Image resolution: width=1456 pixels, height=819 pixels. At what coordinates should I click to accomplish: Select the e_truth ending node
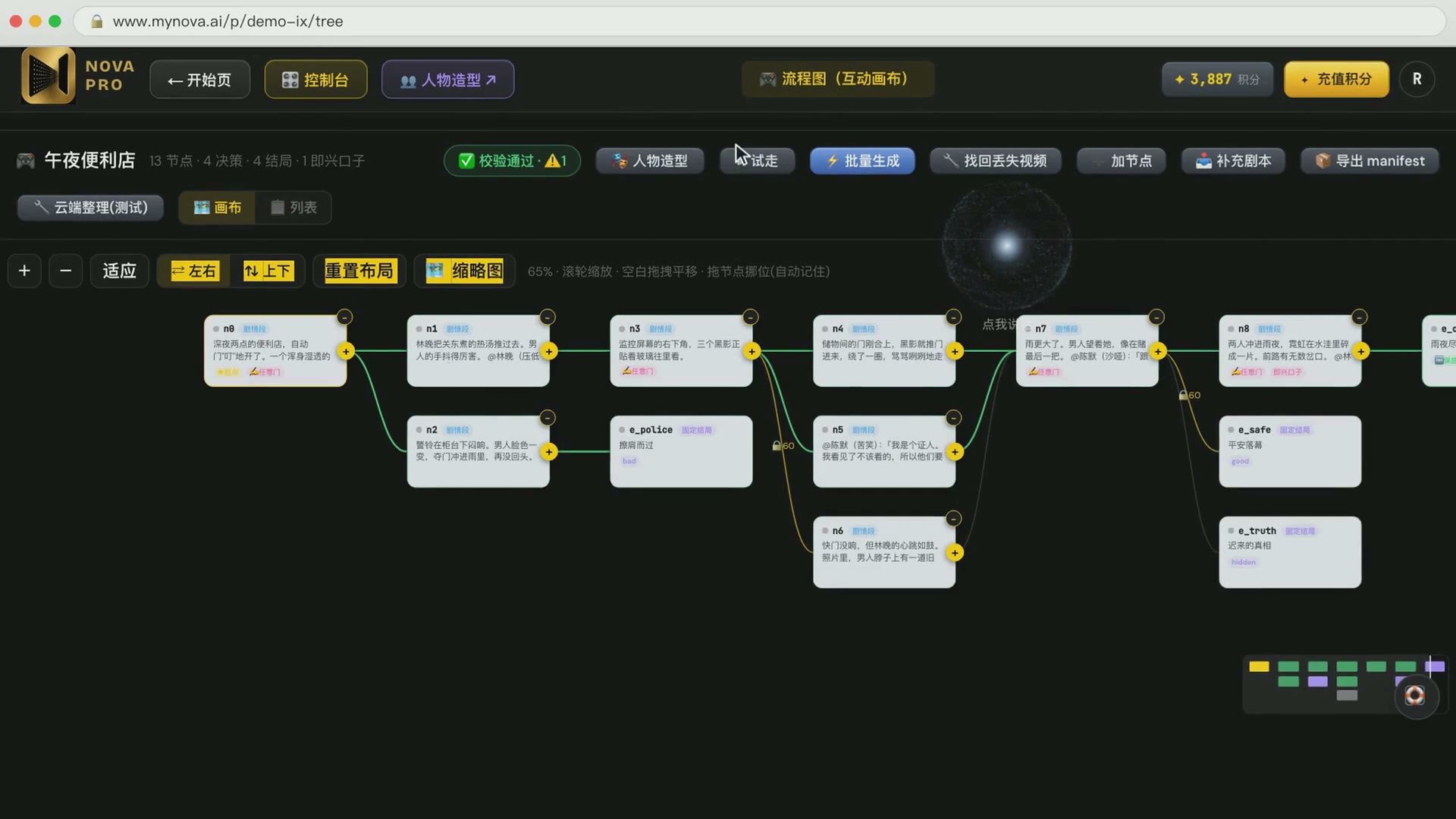tap(1290, 552)
